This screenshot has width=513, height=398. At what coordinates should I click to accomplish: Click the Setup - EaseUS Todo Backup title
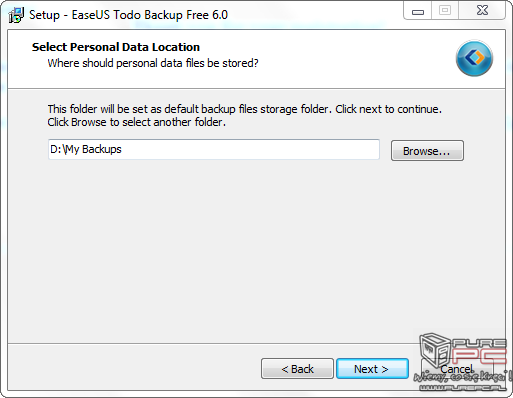click(x=128, y=15)
